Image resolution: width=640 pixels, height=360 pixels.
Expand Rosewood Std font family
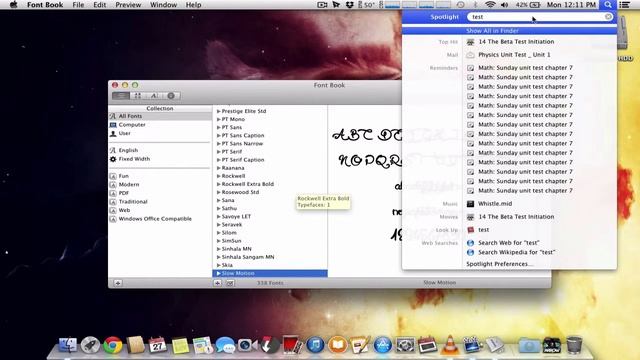pyautogui.click(x=218, y=192)
